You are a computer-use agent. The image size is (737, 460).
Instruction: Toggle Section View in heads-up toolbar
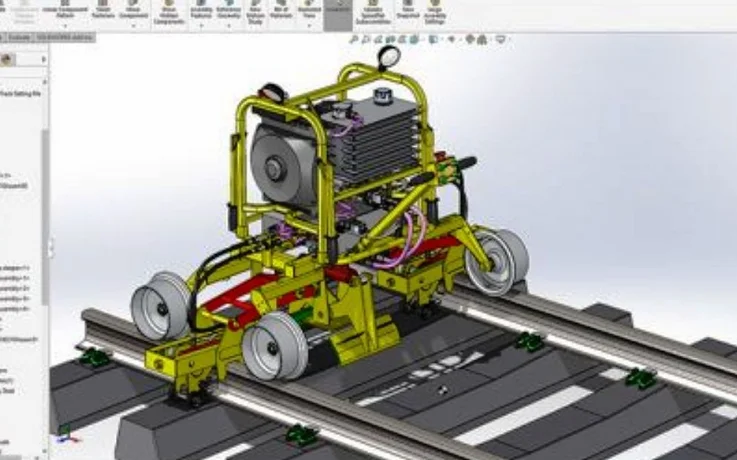click(x=390, y=40)
